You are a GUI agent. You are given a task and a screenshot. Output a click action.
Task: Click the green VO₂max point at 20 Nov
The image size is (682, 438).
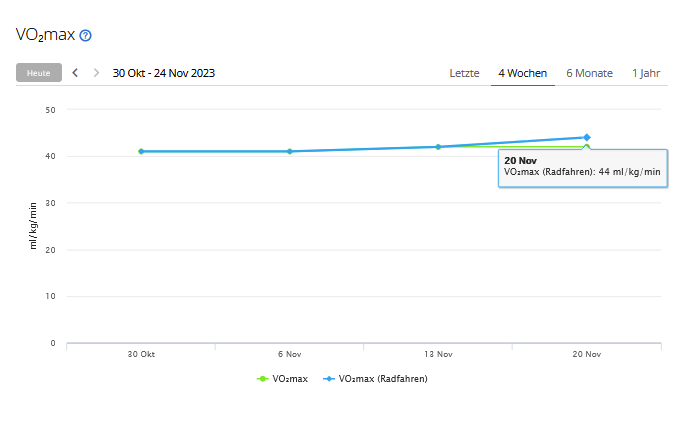click(x=587, y=147)
